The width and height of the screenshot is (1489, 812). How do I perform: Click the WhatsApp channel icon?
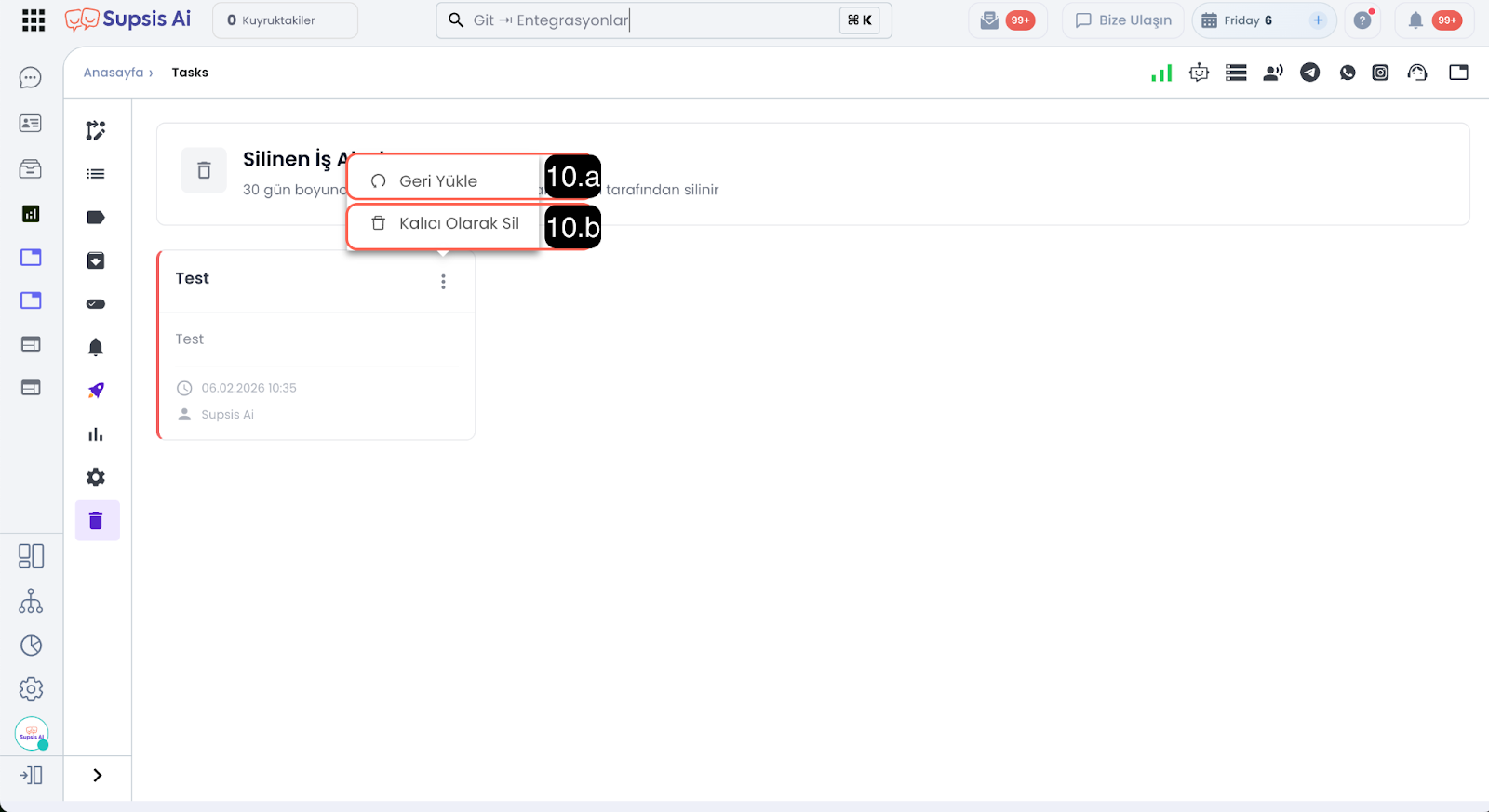(x=1347, y=73)
